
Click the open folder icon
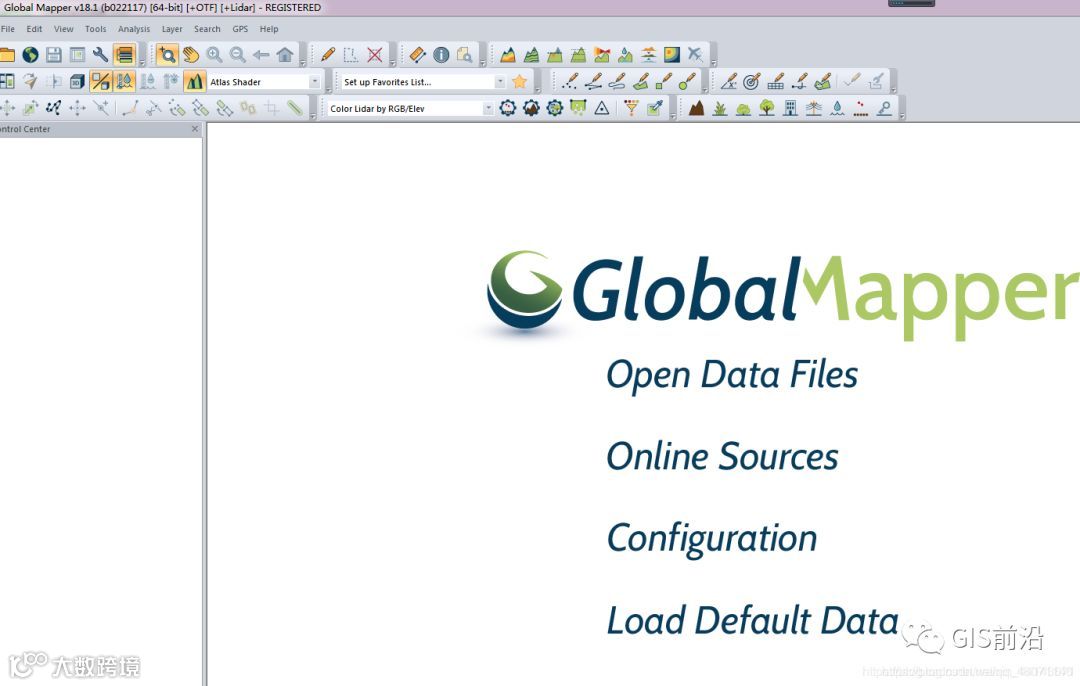click(x=7, y=54)
